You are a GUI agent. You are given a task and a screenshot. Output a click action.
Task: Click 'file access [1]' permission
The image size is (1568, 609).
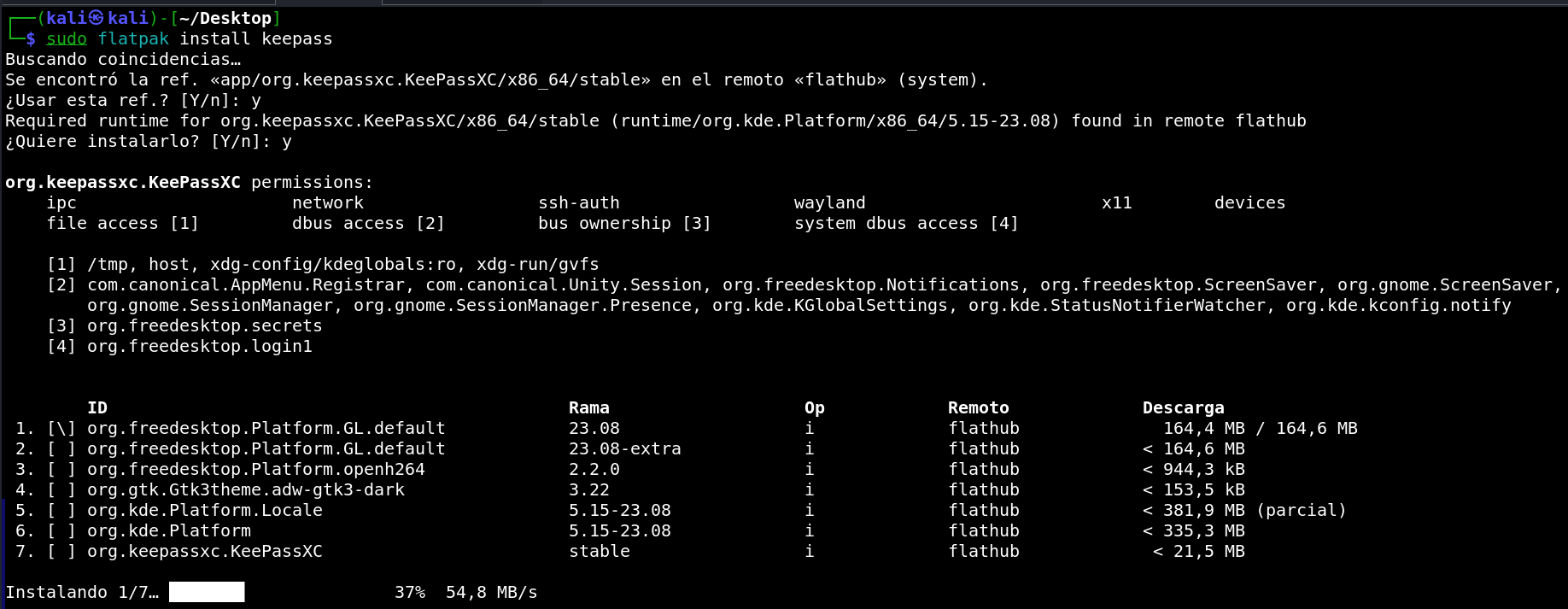123,223
